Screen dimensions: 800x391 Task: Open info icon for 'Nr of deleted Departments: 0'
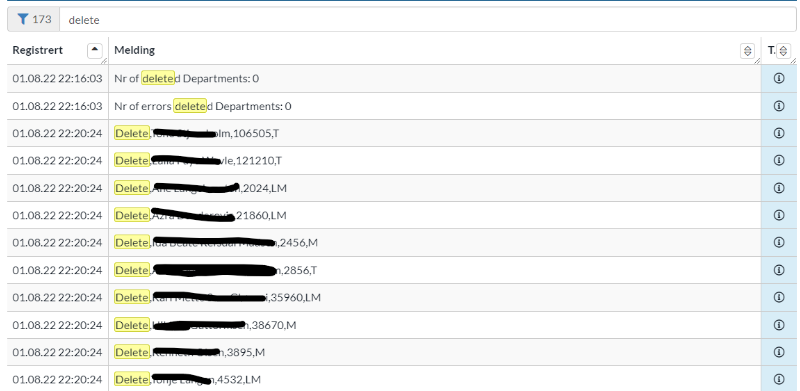(x=779, y=78)
